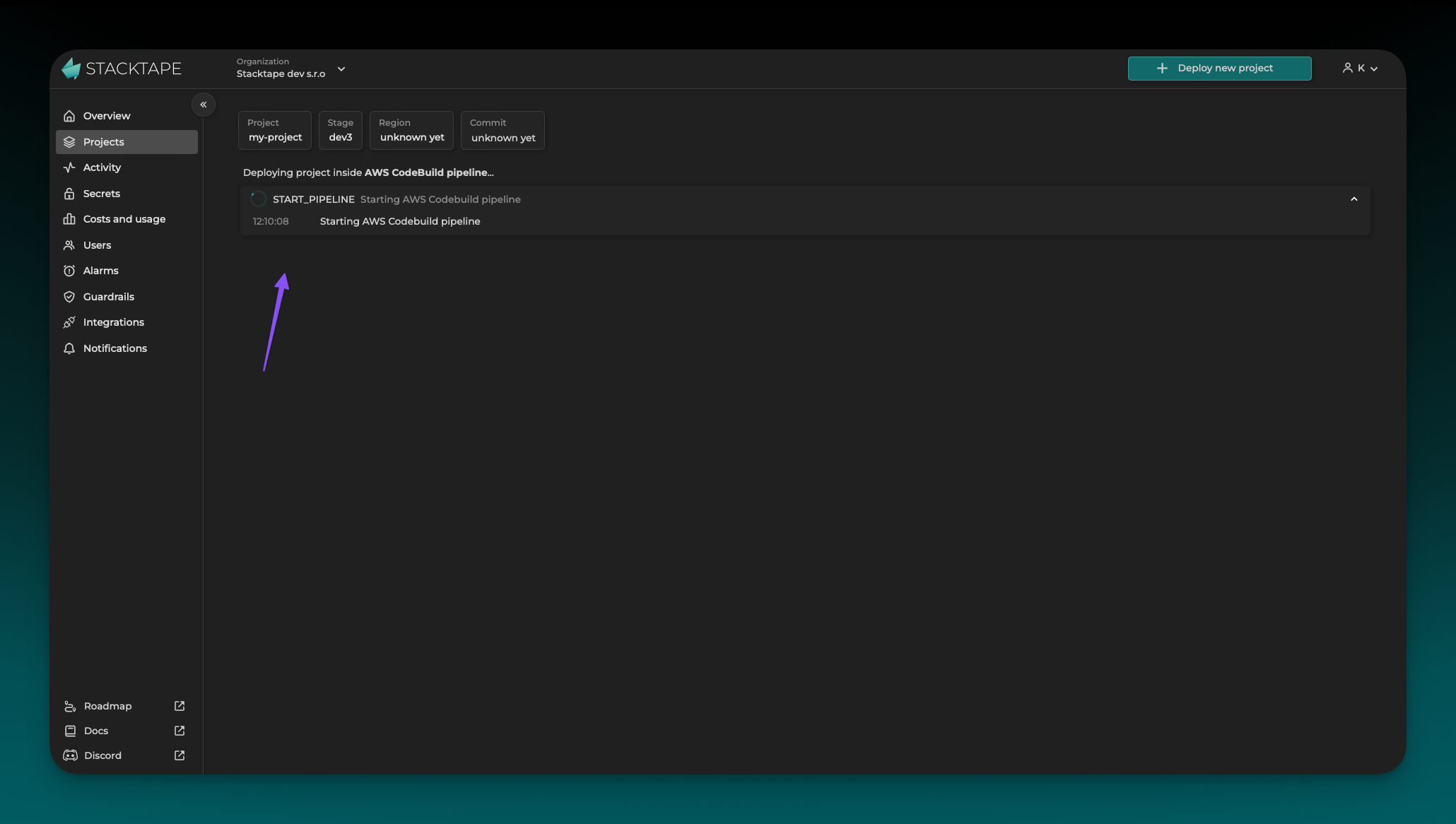Click the Costs and usage chart icon
1456x824 pixels.
coord(69,219)
